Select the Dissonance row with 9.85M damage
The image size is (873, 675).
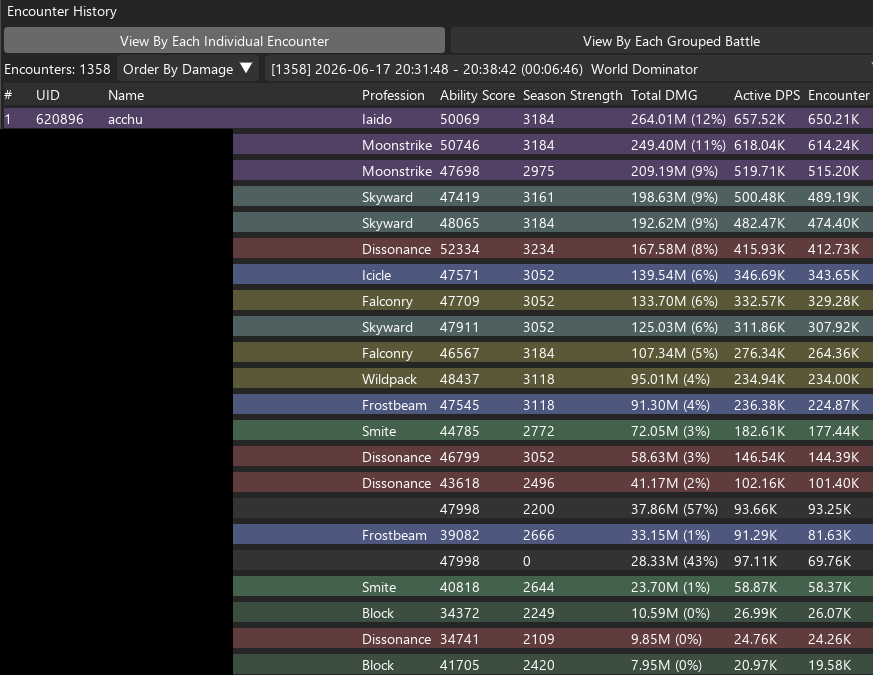click(x=553, y=639)
